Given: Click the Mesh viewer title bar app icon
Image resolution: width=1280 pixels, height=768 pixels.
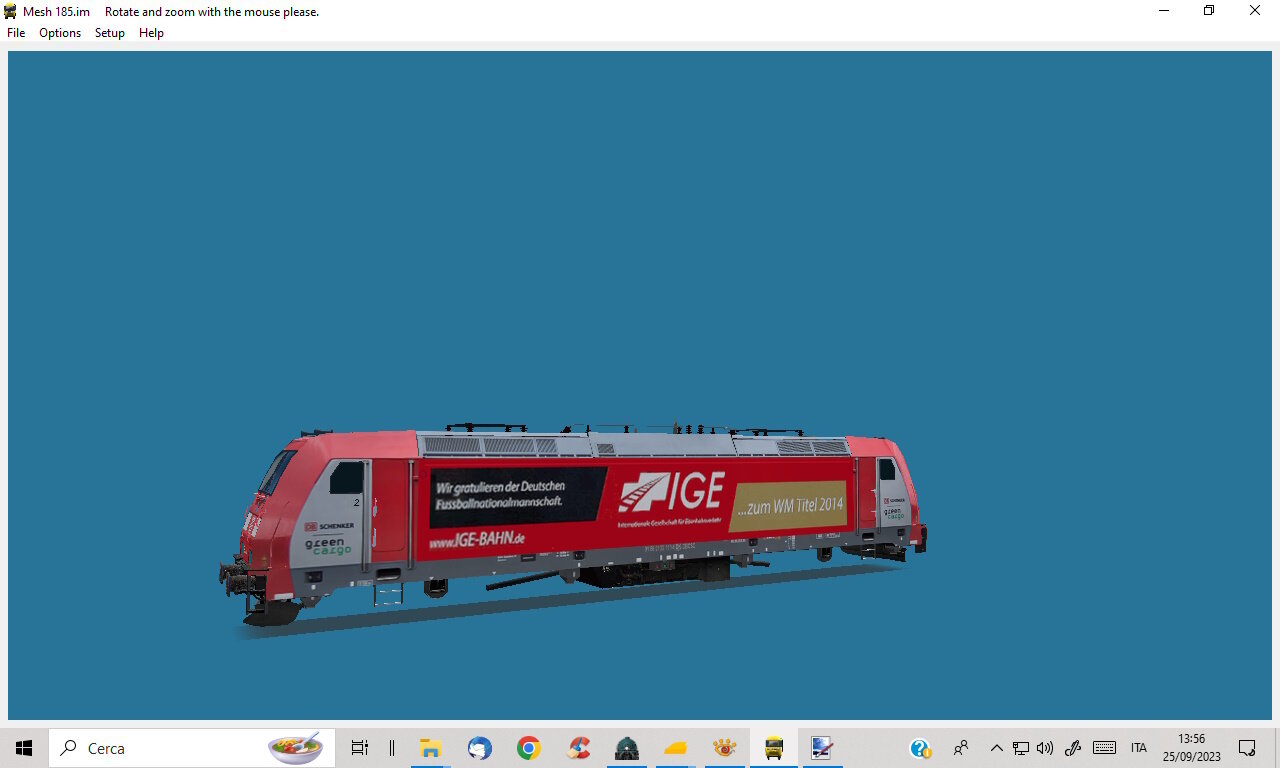Looking at the screenshot, I should coord(11,11).
